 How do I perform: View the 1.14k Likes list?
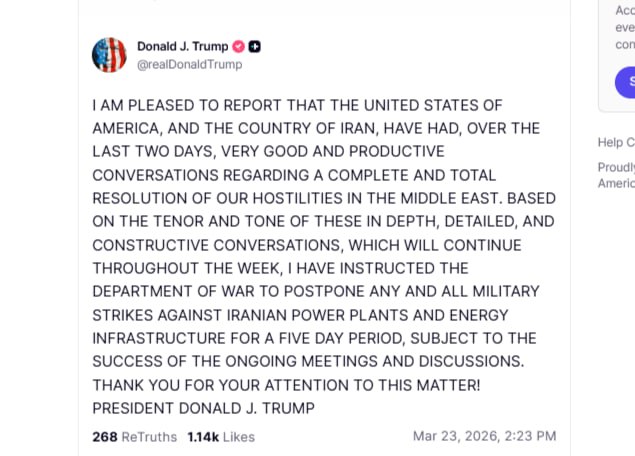221,436
